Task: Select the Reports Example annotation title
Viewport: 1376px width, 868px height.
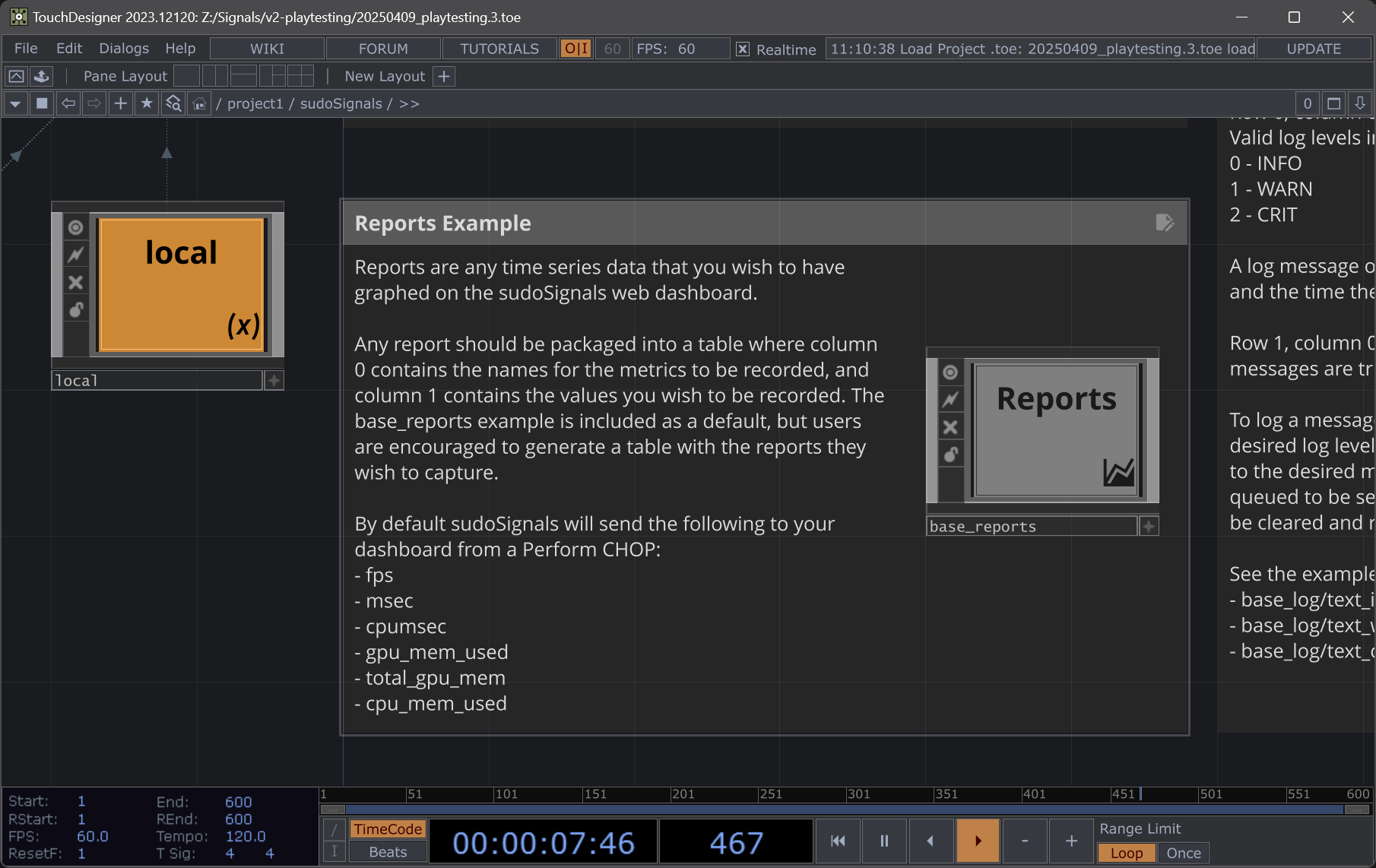Action: point(443,223)
